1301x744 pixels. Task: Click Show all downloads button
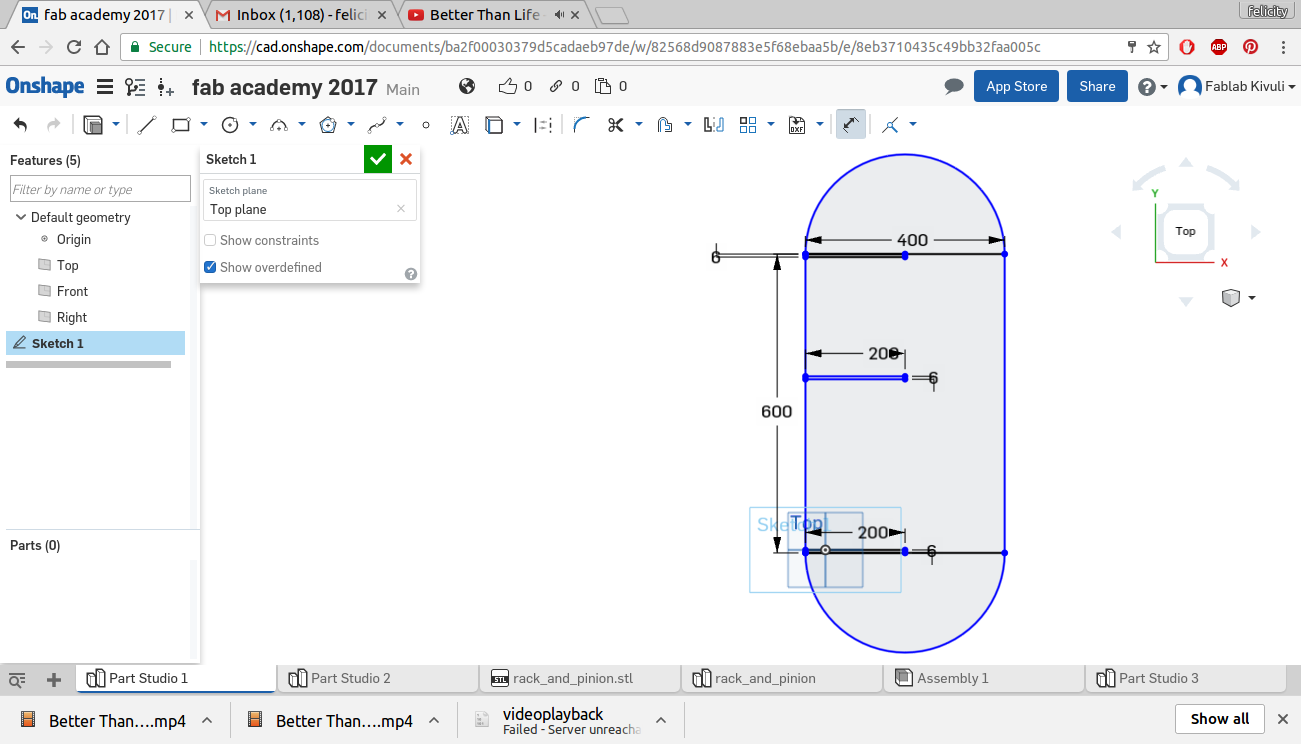click(x=1220, y=719)
